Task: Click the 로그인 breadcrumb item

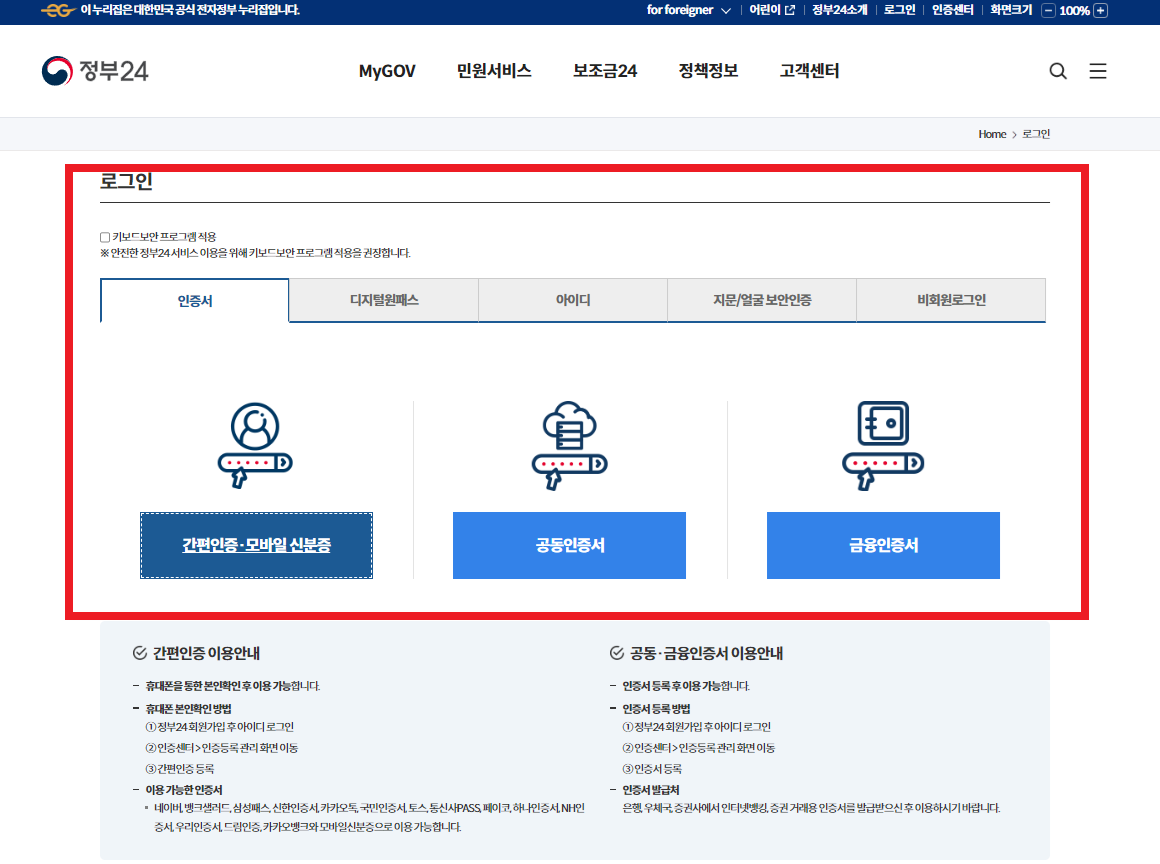Action: point(1036,134)
